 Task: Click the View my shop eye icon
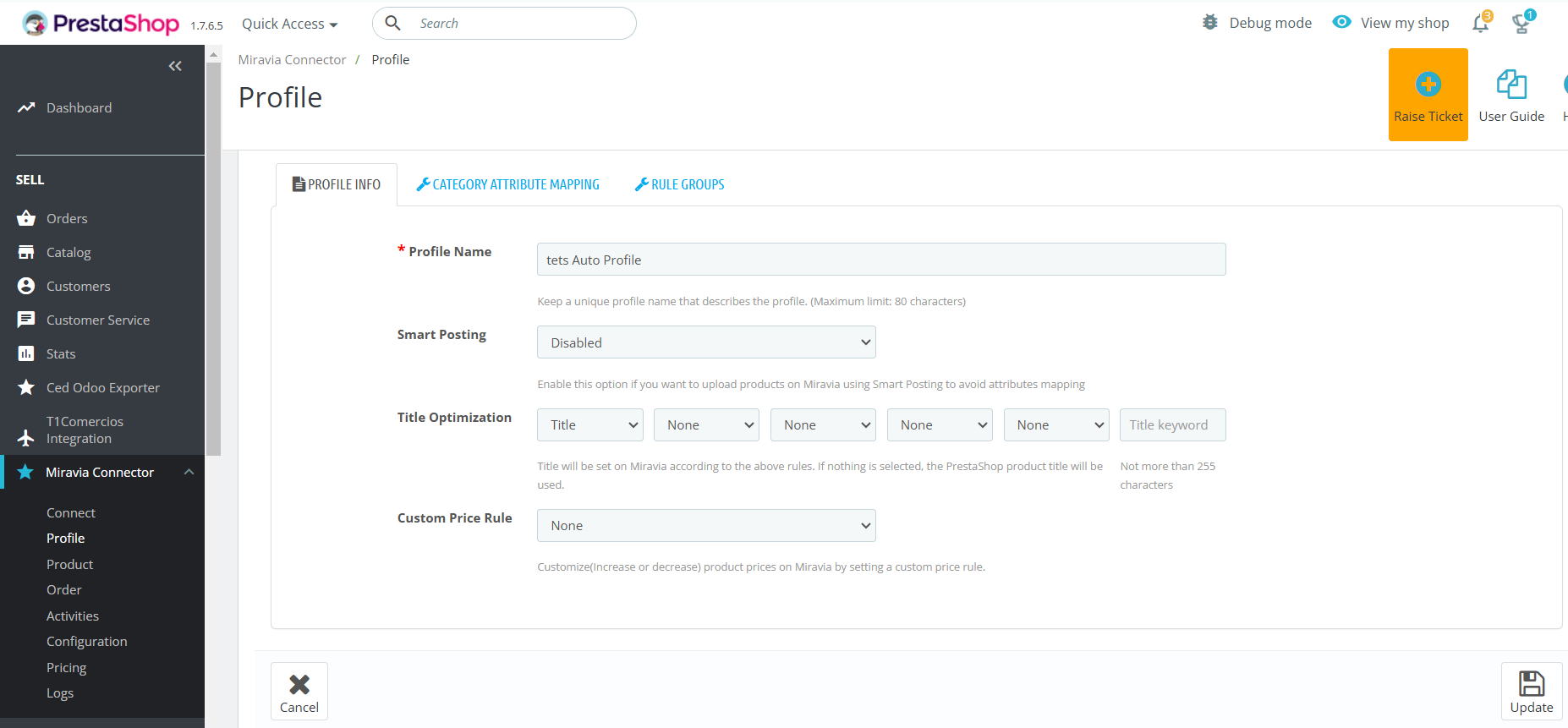click(x=1341, y=22)
